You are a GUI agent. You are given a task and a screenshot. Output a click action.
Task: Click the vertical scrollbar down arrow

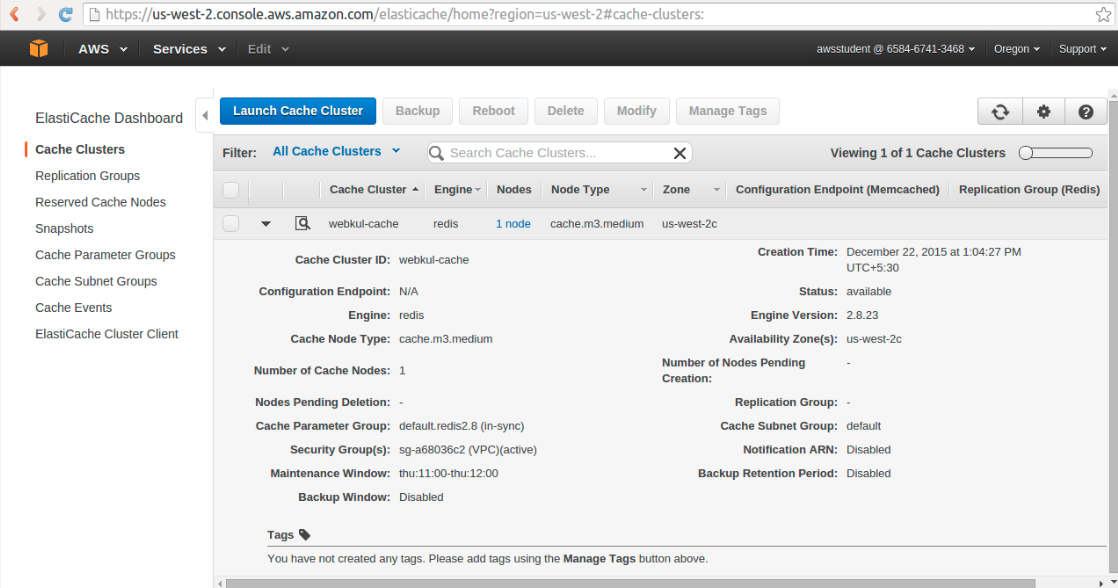(x=1112, y=582)
